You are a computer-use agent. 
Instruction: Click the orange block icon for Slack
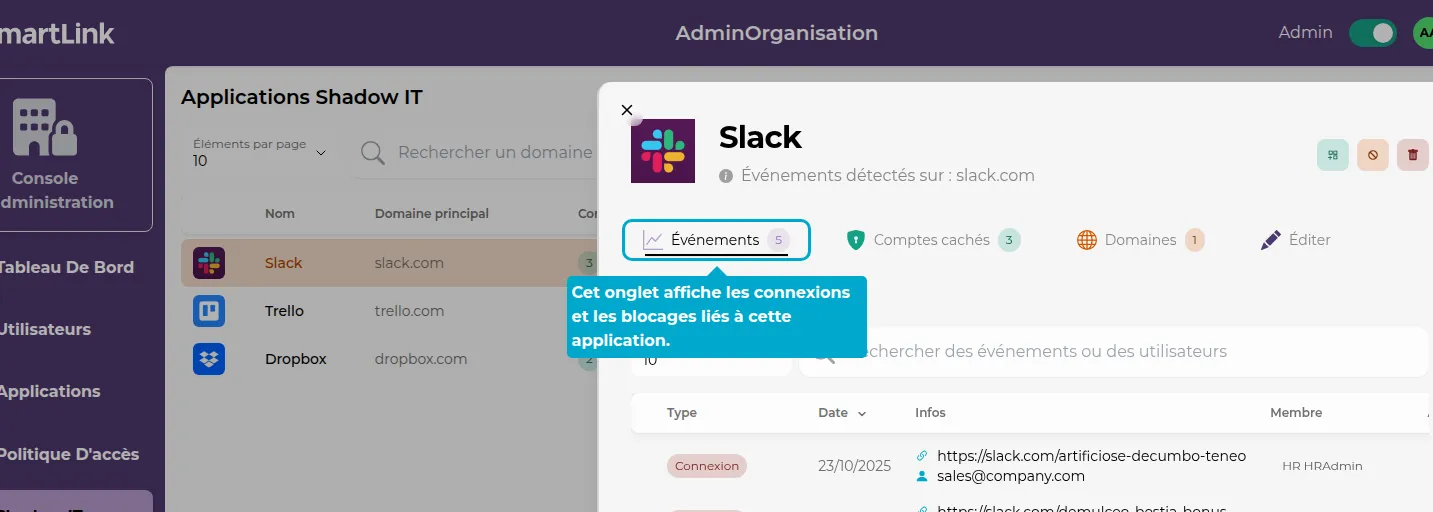pos(1373,155)
